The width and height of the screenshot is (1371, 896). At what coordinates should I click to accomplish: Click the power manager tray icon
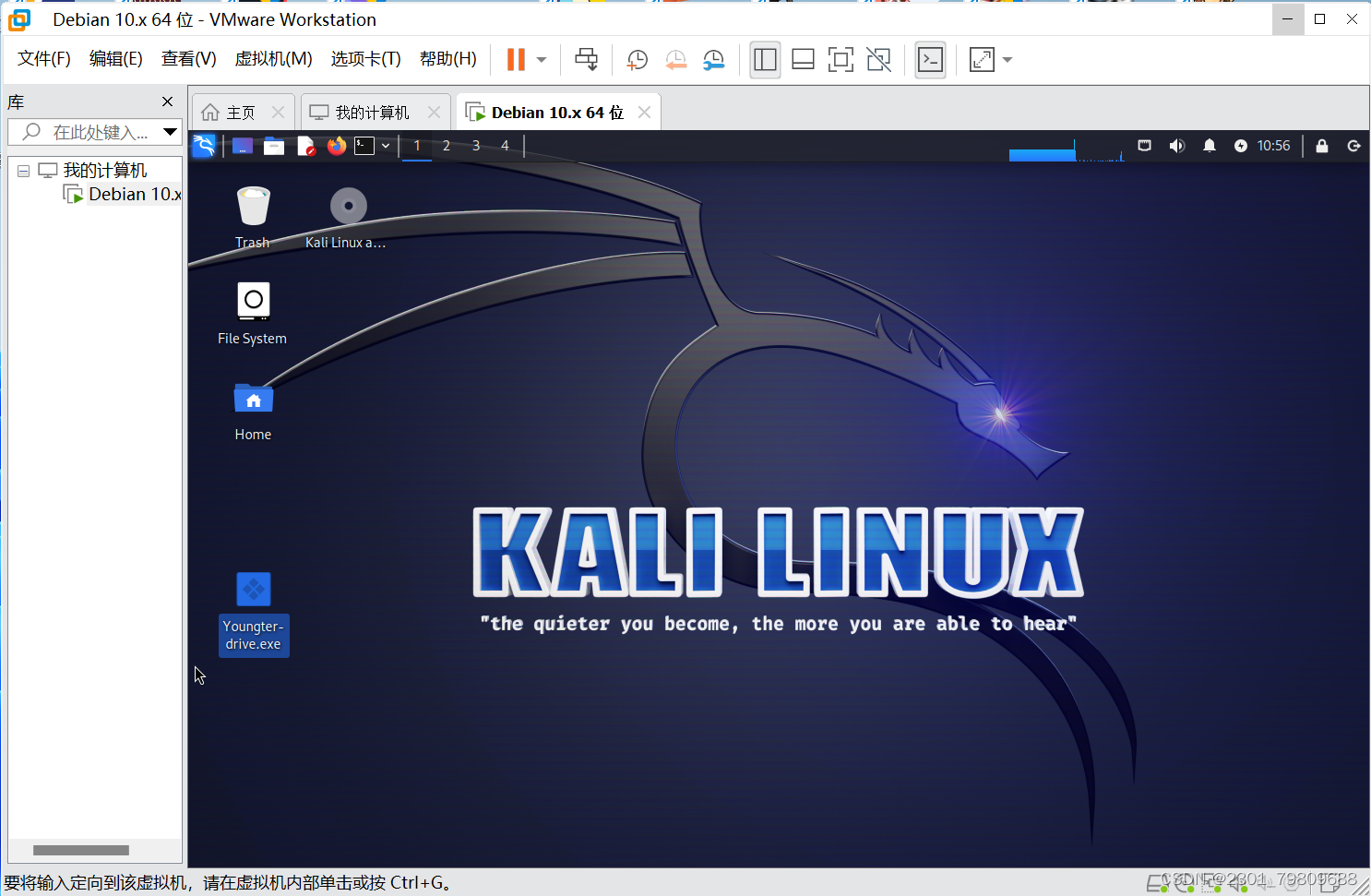(1241, 146)
